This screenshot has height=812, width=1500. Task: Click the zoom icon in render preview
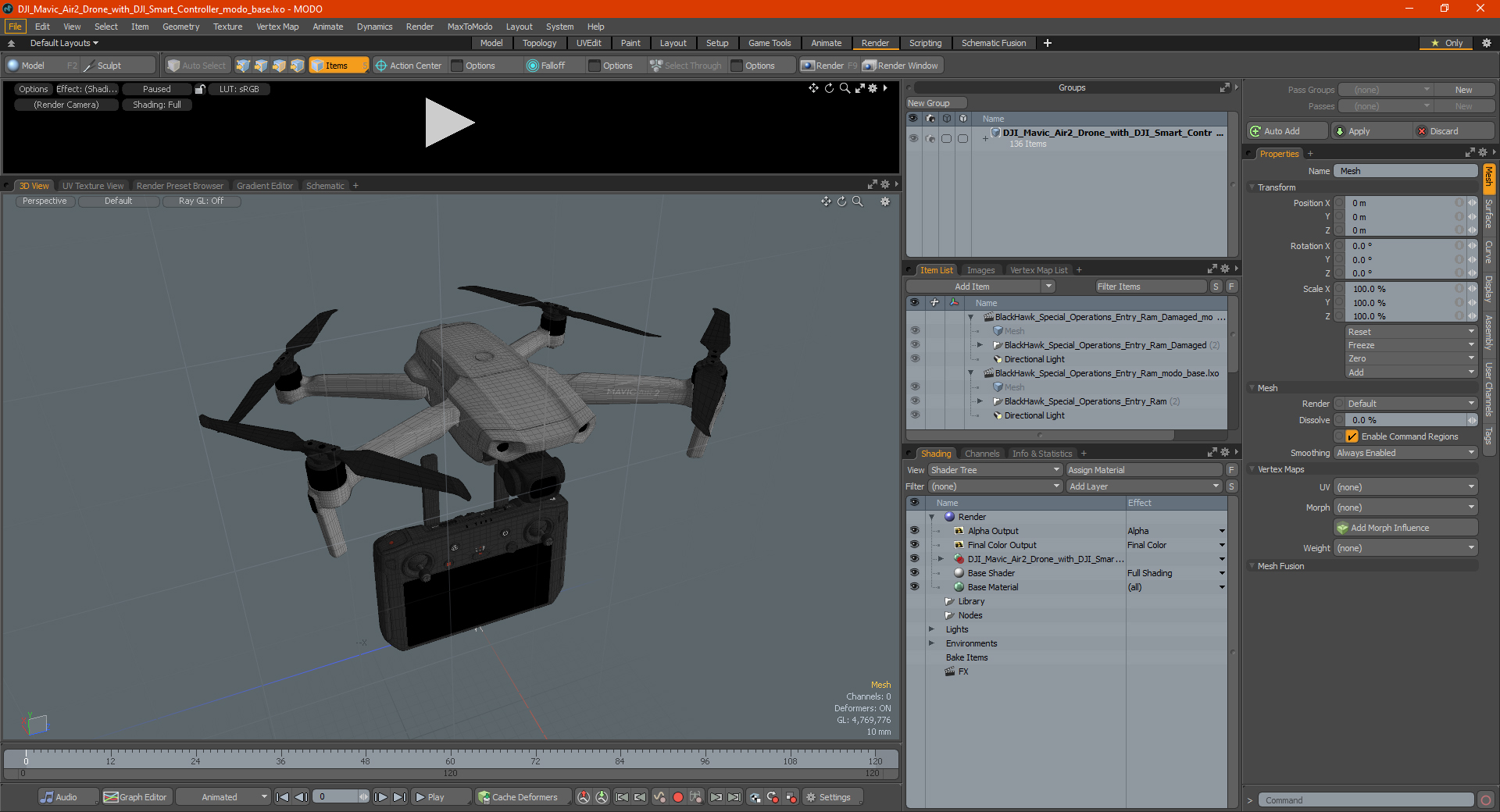(x=845, y=88)
